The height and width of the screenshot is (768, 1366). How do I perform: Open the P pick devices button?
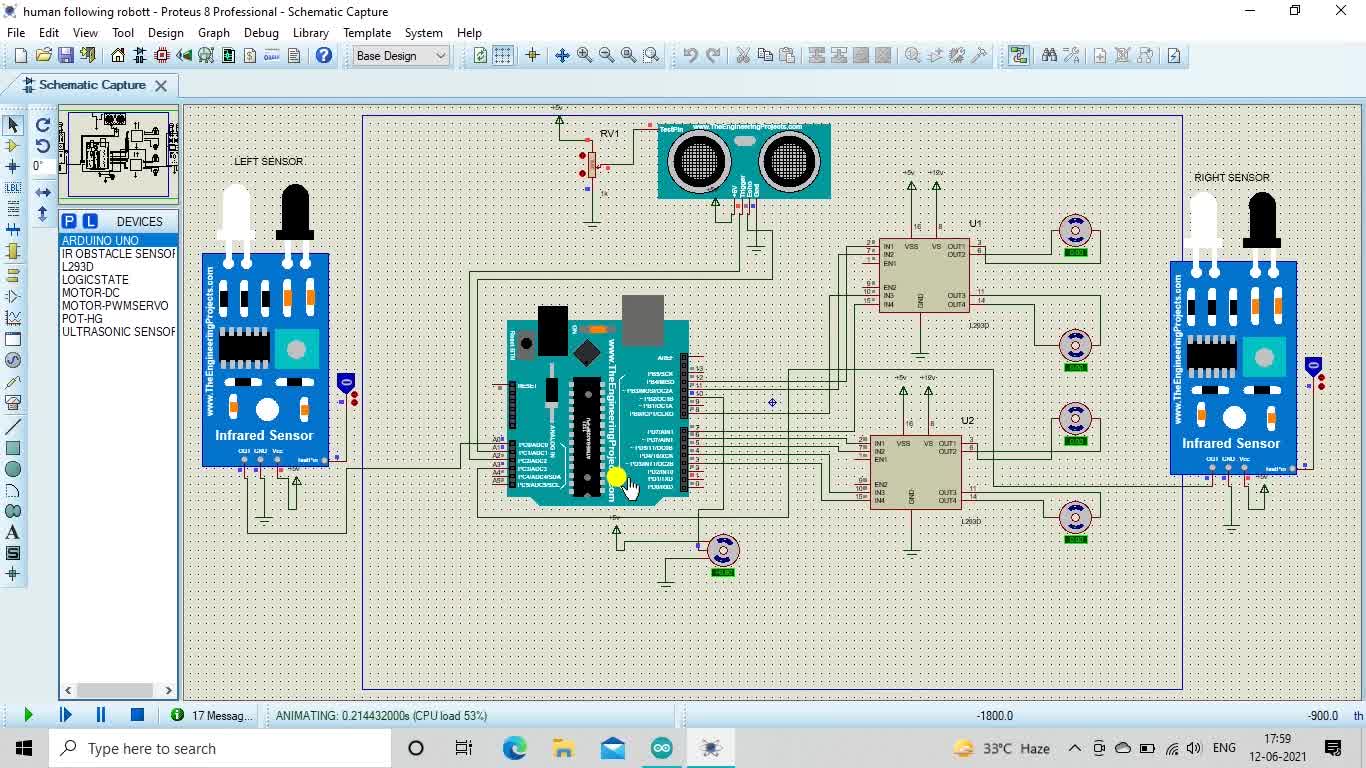(69, 221)
